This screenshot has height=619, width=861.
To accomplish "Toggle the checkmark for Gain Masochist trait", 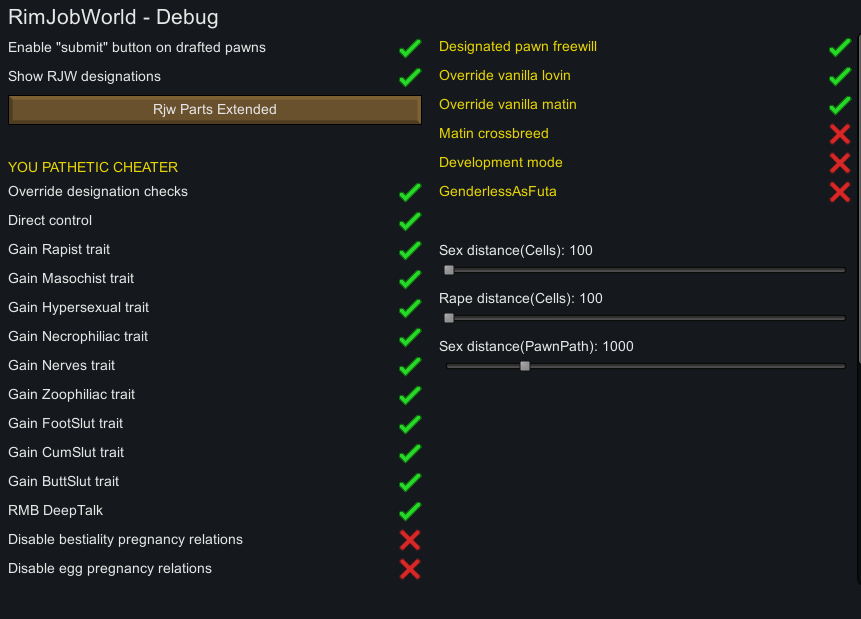I will click(409, 279).
